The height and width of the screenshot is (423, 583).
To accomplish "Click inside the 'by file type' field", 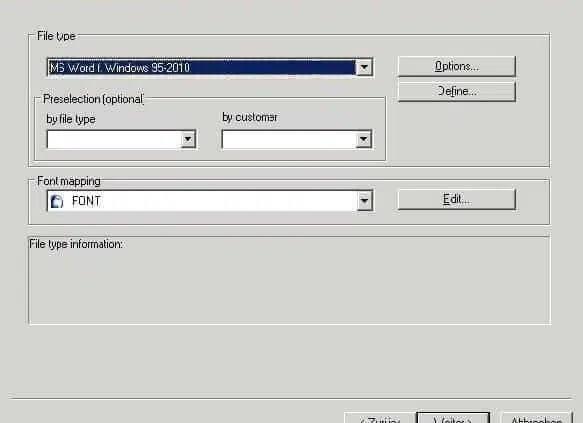I will pos(114,139).
